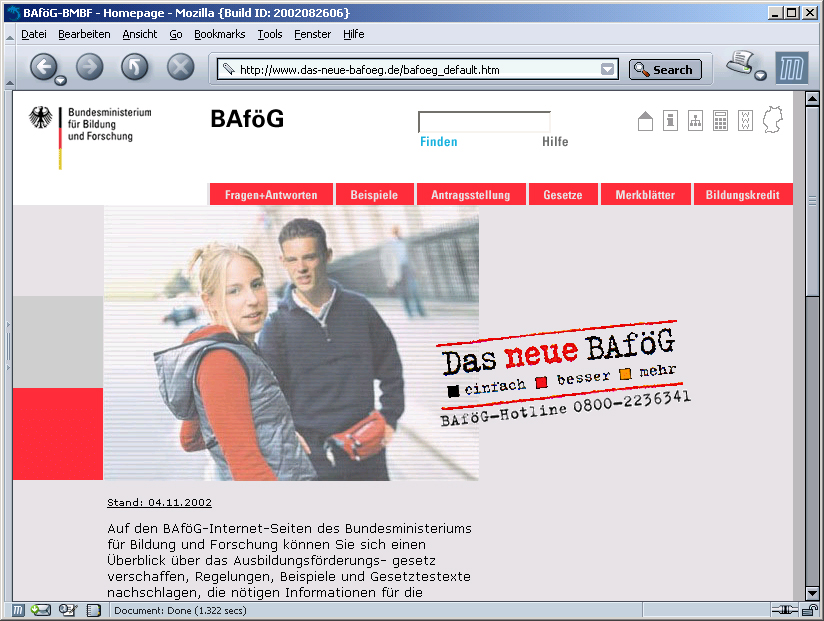
Task: Click the Back navigation button
Action: tap(43, 67)
